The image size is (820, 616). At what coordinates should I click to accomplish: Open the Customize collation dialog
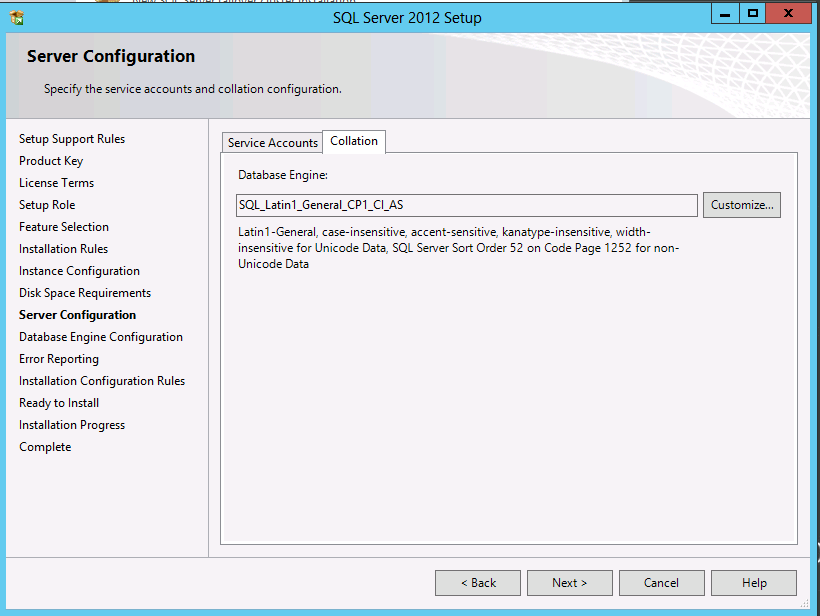point(742,205)
